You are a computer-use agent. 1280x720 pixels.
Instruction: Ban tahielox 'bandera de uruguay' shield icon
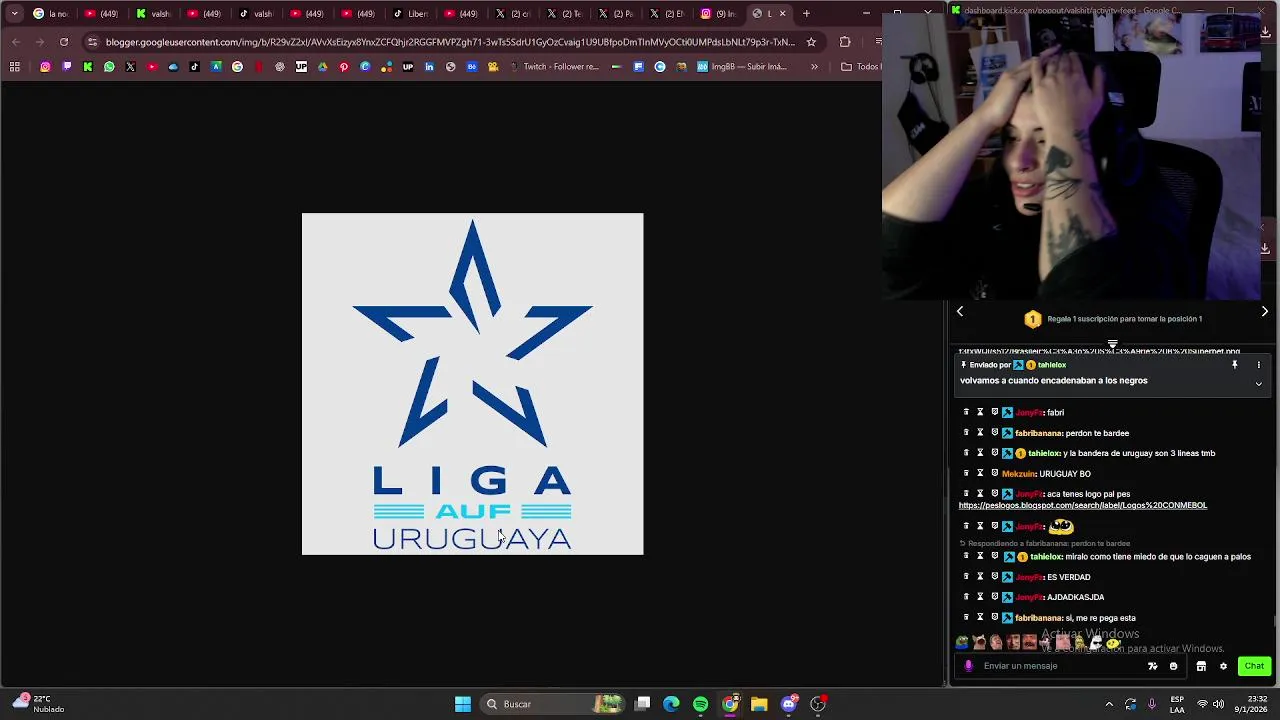(994, 453)
